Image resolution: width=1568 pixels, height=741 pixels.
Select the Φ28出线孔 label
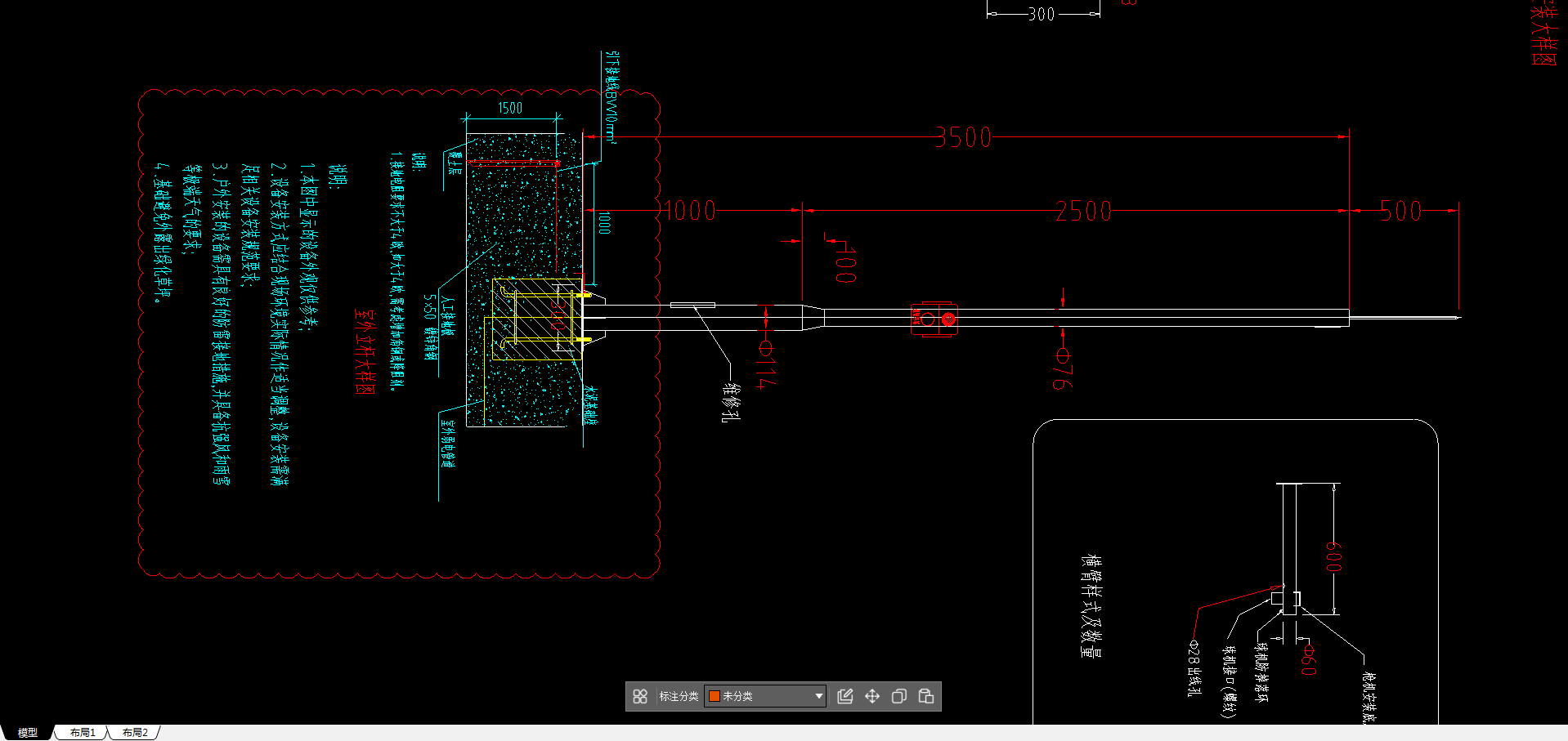(x=1194, y=668)
